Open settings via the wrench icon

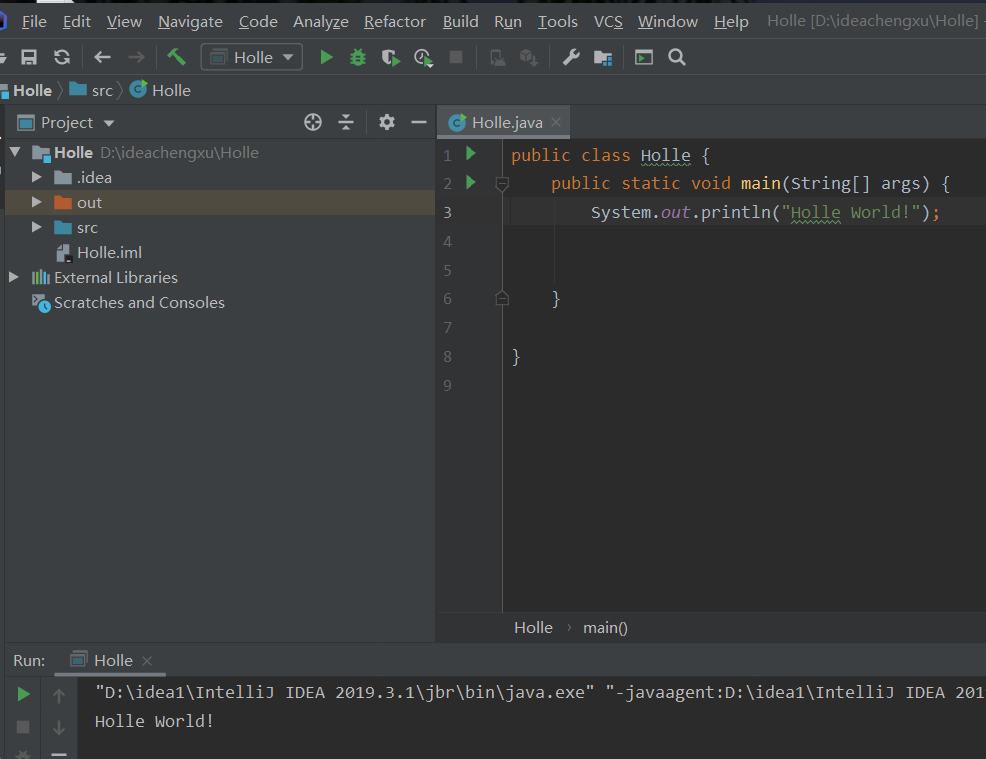tap(570, 57)
